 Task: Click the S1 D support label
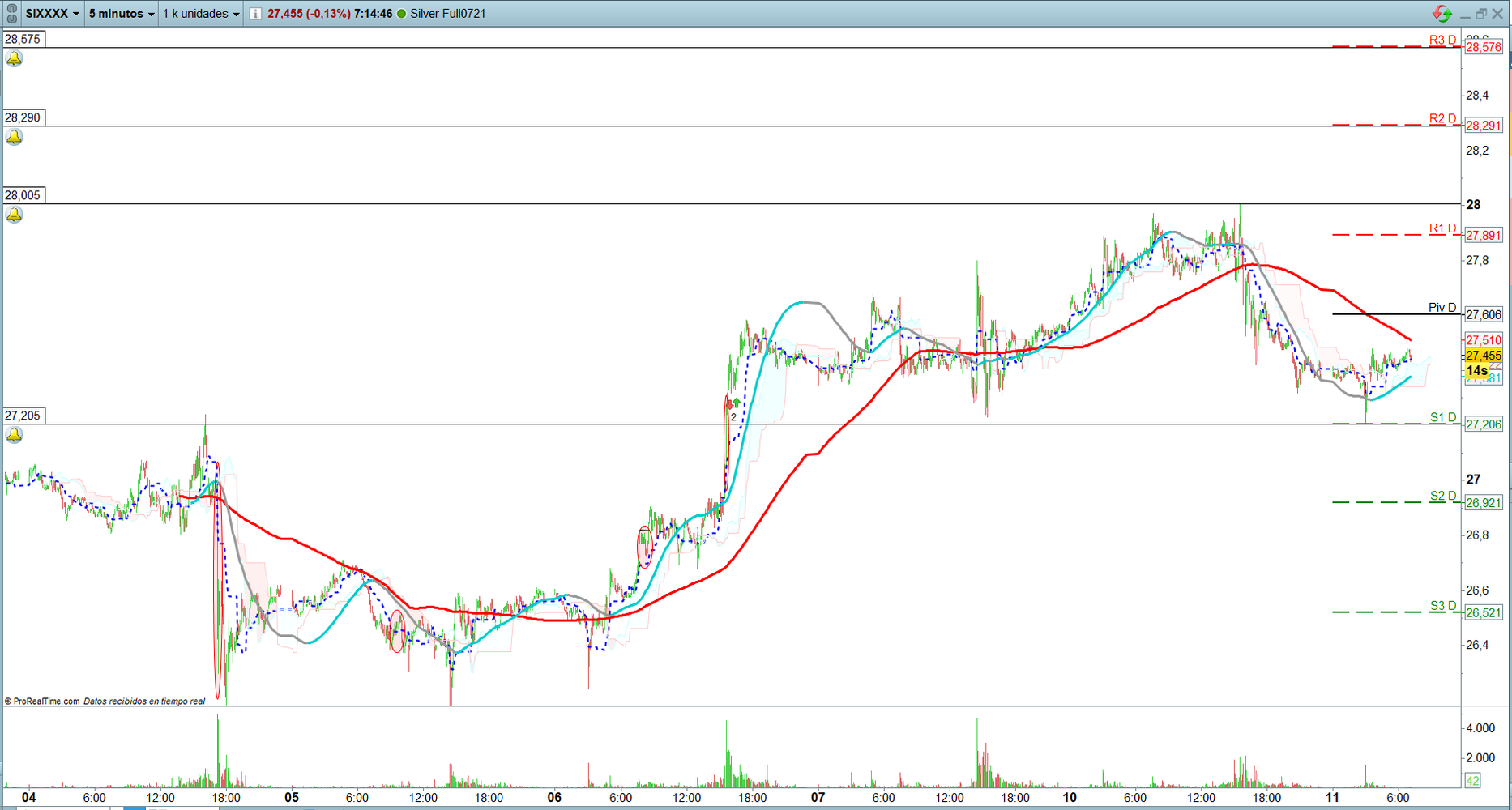click(x=1443, y=417)
